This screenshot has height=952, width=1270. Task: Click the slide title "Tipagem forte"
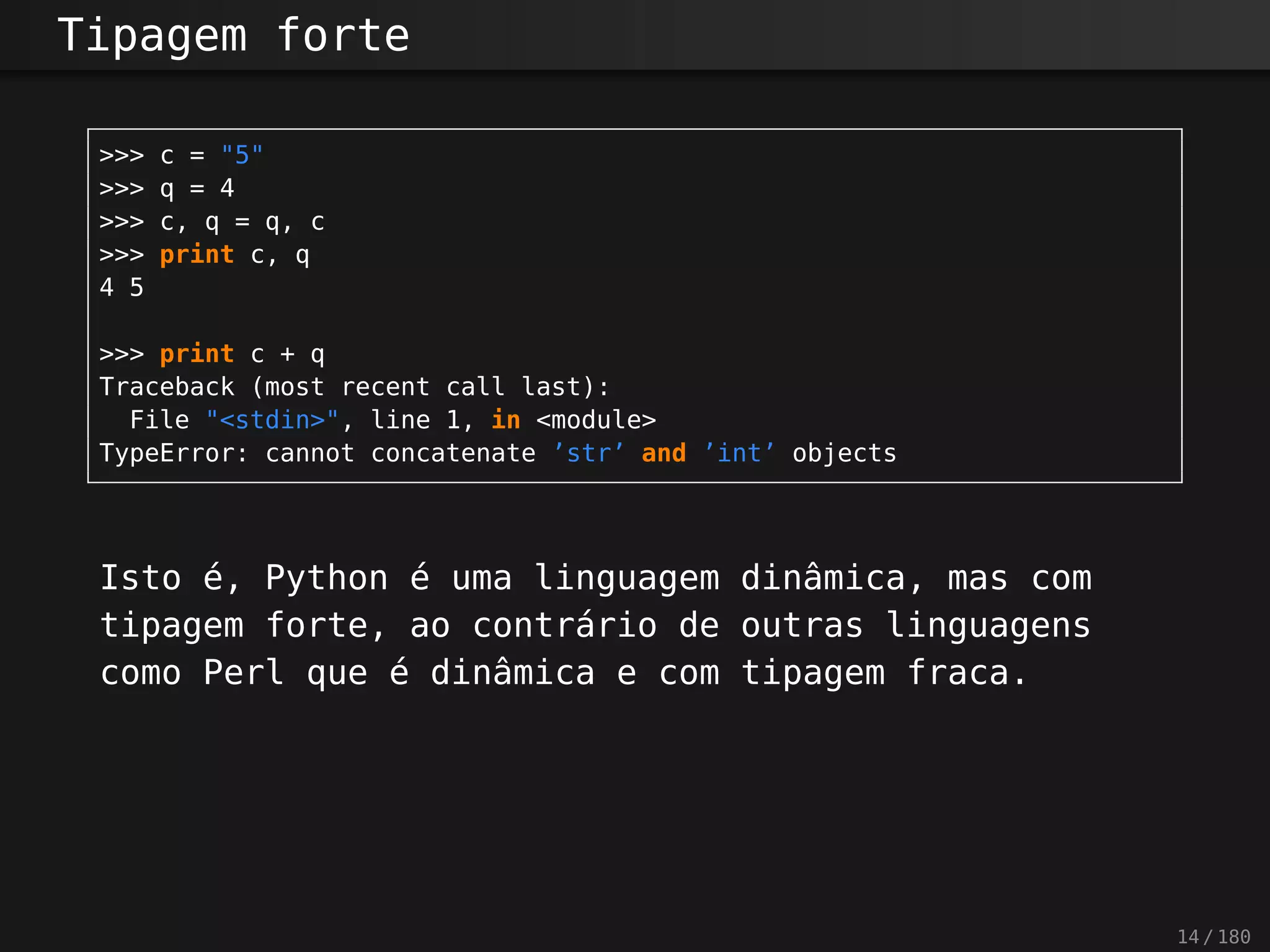click(233, 36)
